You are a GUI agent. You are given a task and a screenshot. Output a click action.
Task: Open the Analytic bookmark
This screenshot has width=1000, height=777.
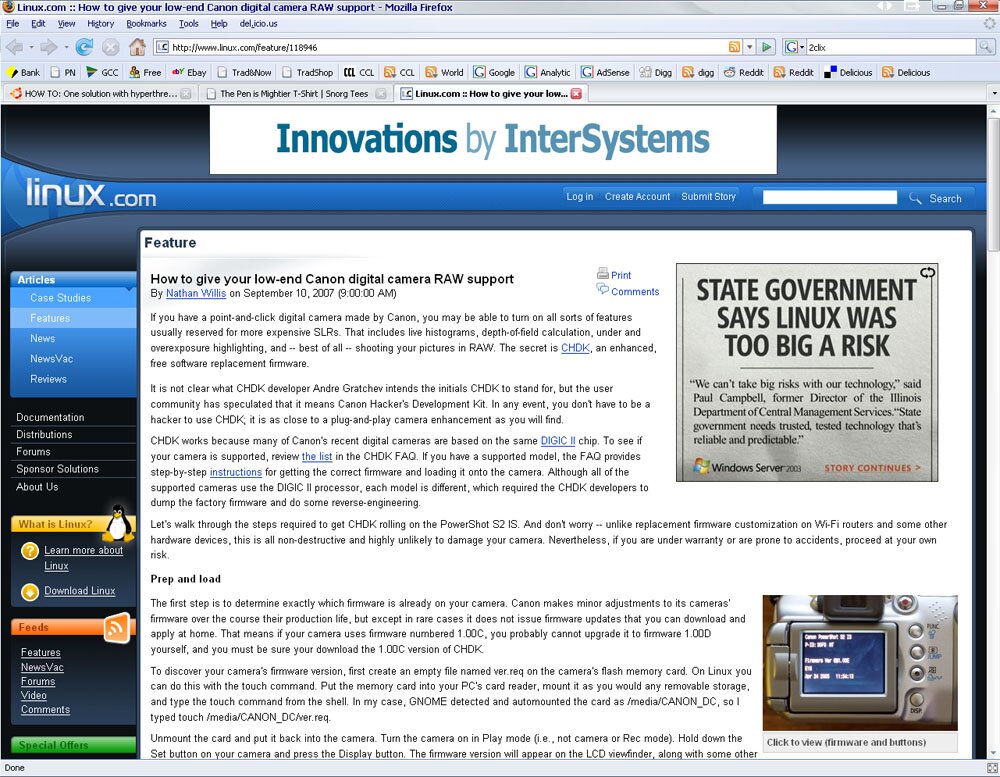548,72
